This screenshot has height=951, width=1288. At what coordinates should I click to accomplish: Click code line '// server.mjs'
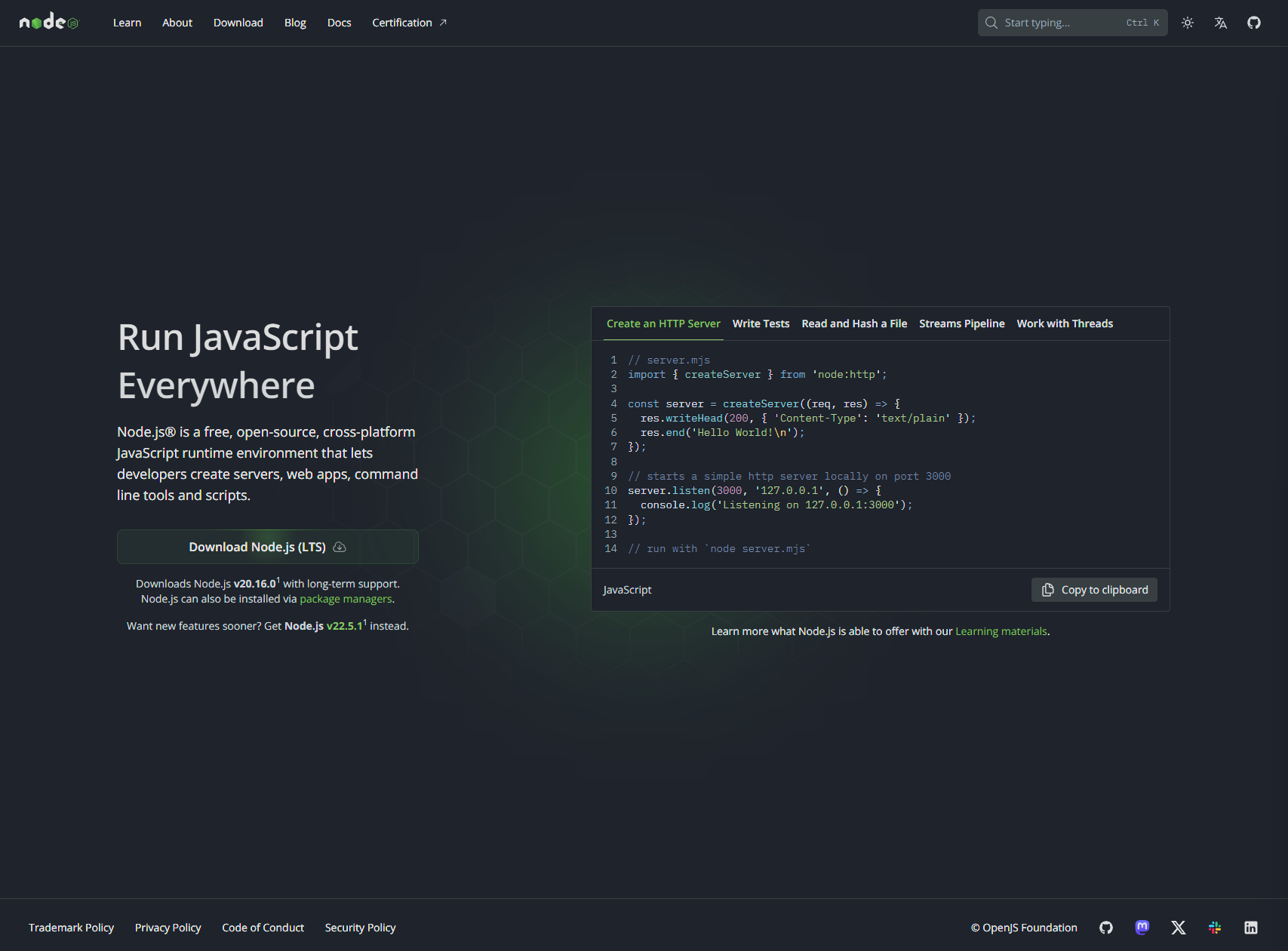[669, 360]
